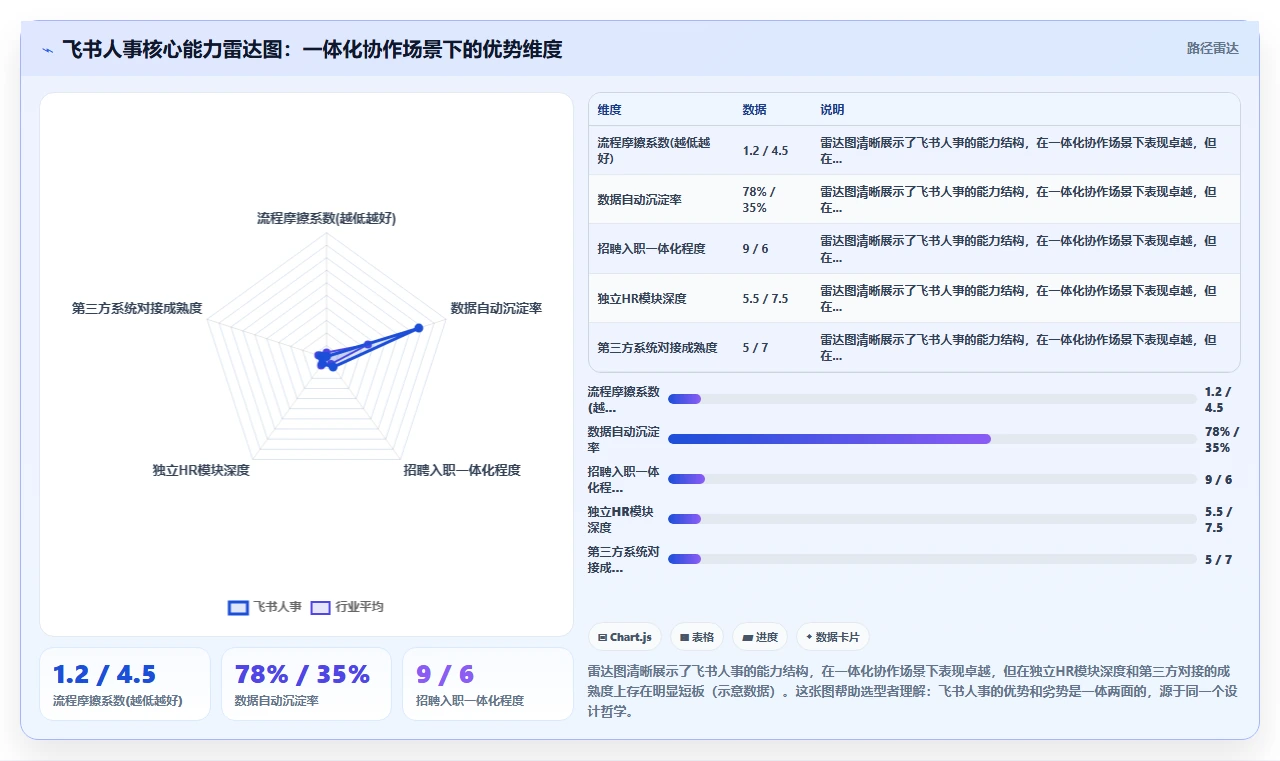Viewport: 1280px width, 761px height.
Task: Select the 数据自动沉淀率 table row
Action: (x=914, y=199)
